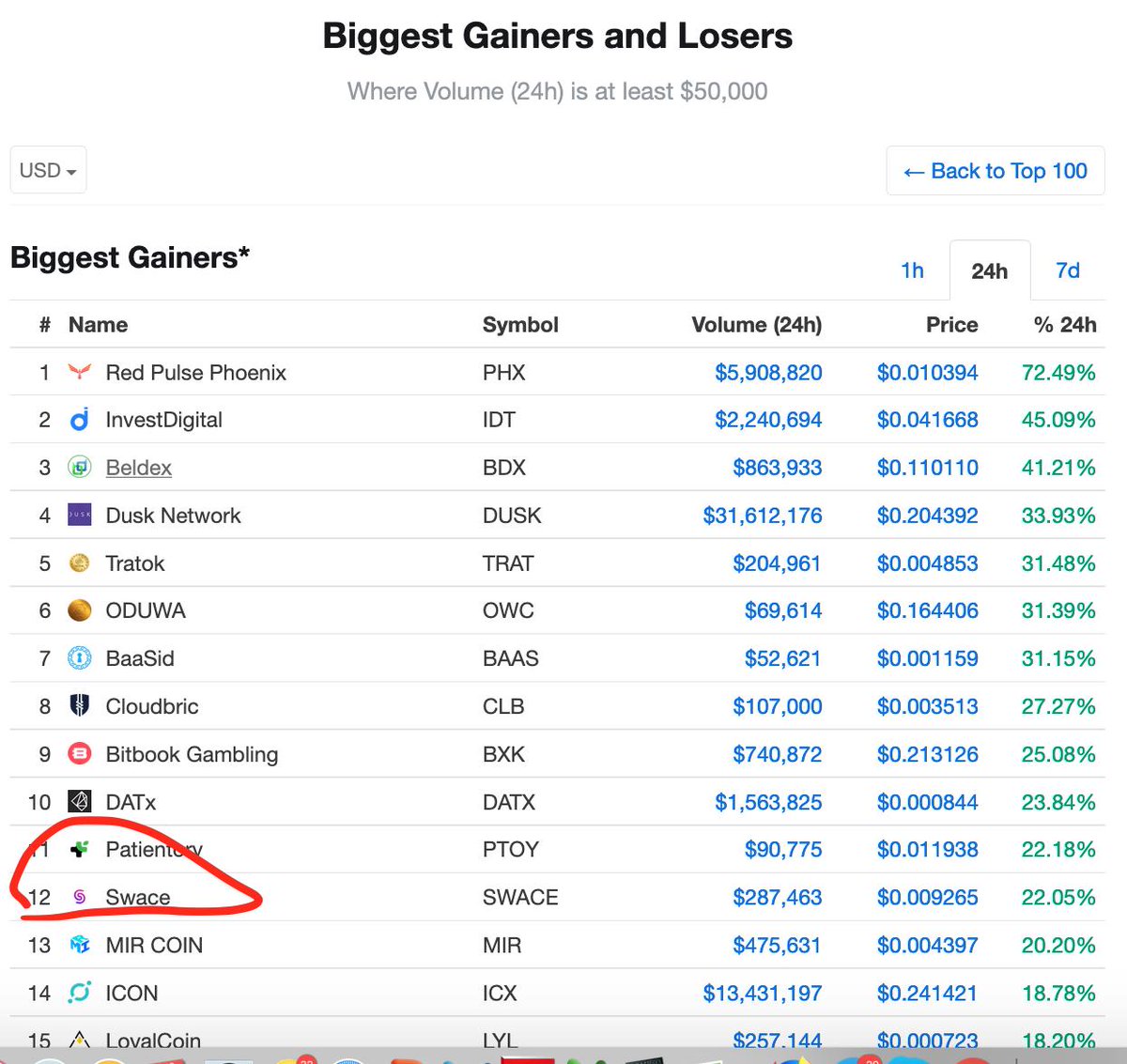This screenshot has width=1127, height=1064.
Task: Click the Volume (24h) column header
Action: click(x=756, y=325)
